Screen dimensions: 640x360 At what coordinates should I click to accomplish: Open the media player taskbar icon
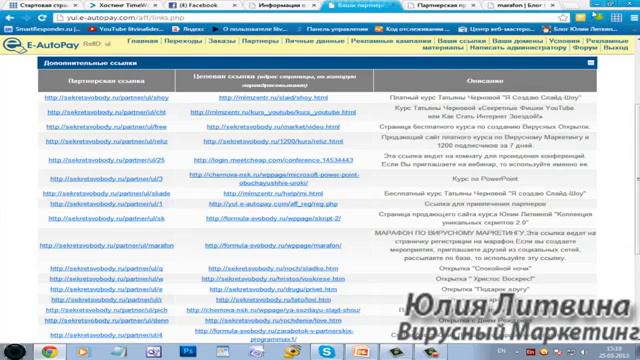[x=83, y=351]
